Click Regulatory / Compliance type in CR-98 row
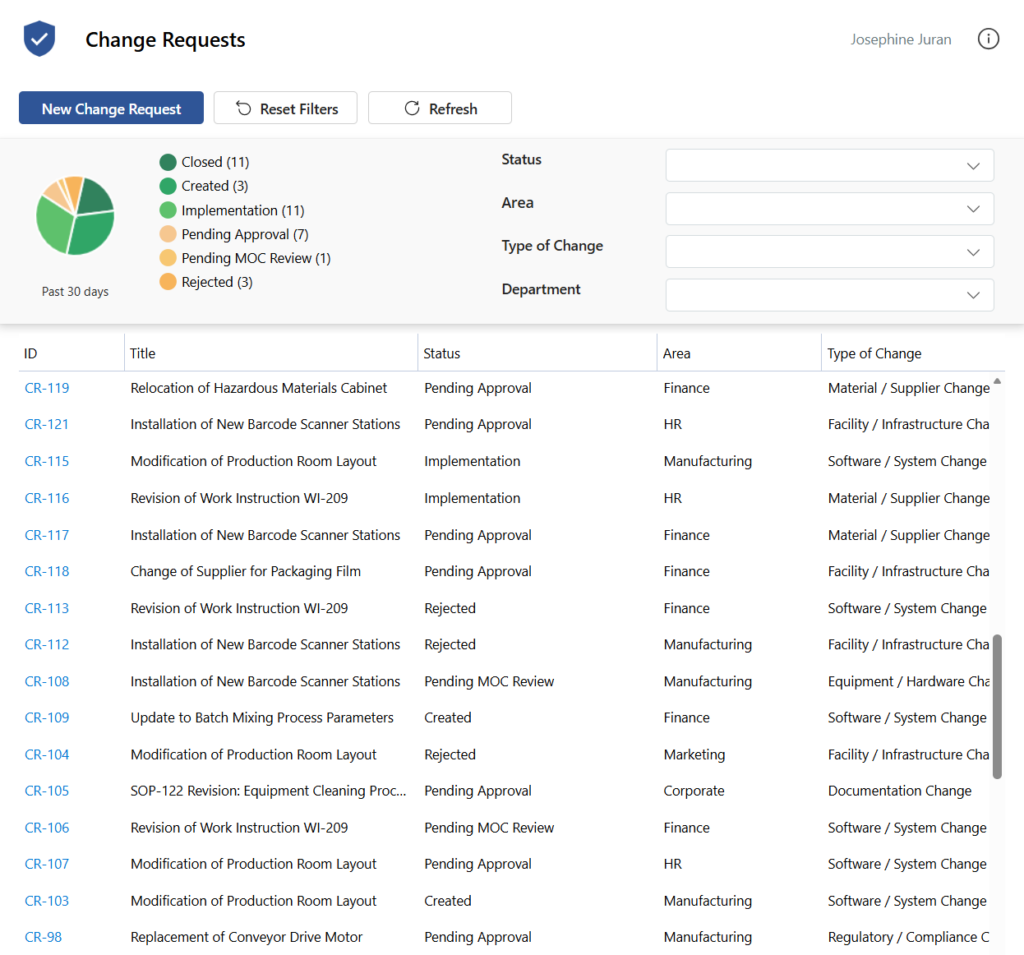This screenshot has height=955, width=1024. [x=908, y=937]
